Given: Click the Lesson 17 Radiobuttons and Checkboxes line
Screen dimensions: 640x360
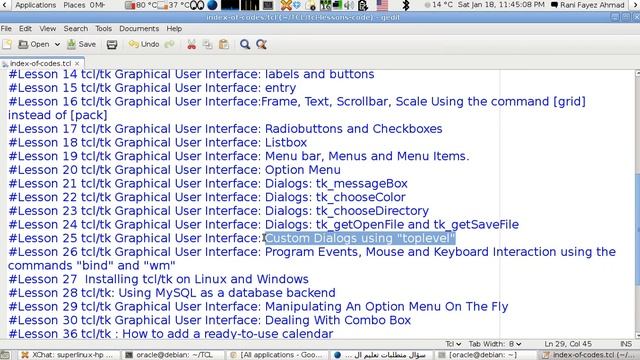Looking at the screenshot, I should coord(225,129).
